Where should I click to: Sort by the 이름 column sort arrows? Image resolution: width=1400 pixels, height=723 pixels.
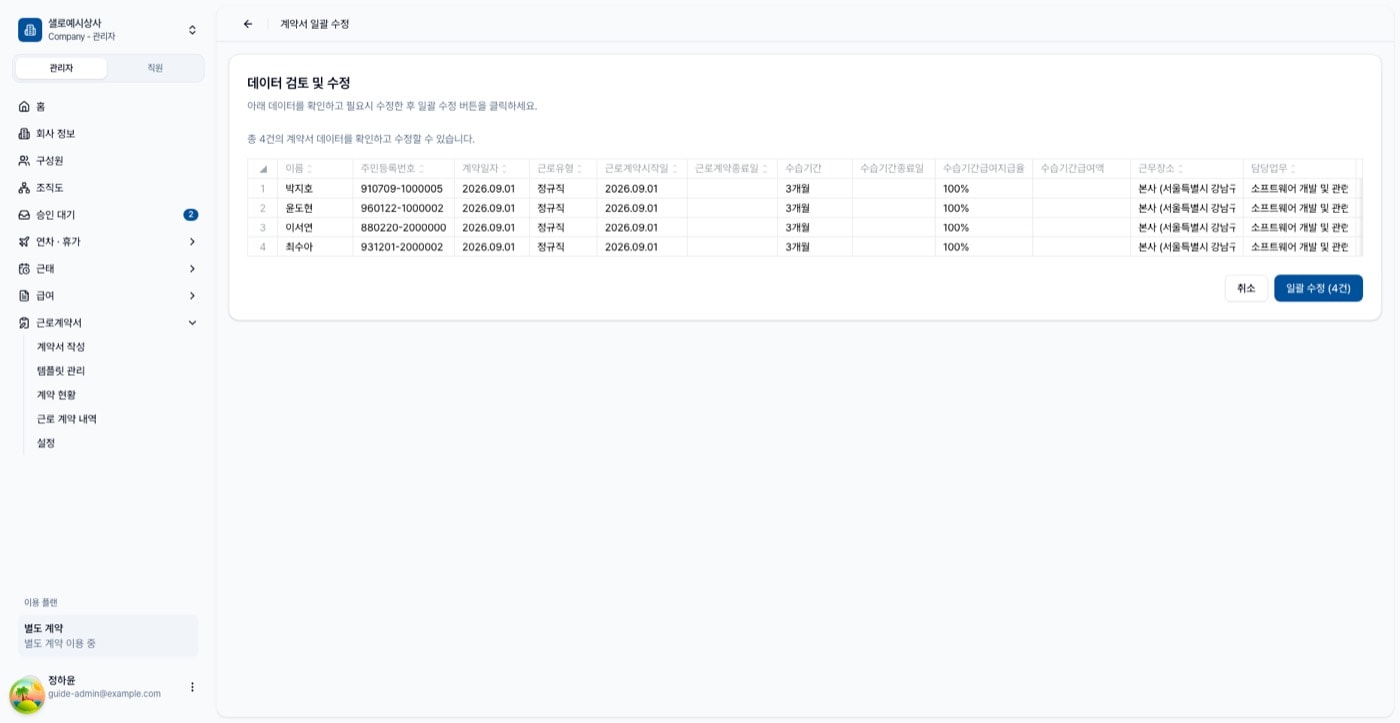point(310,169)
